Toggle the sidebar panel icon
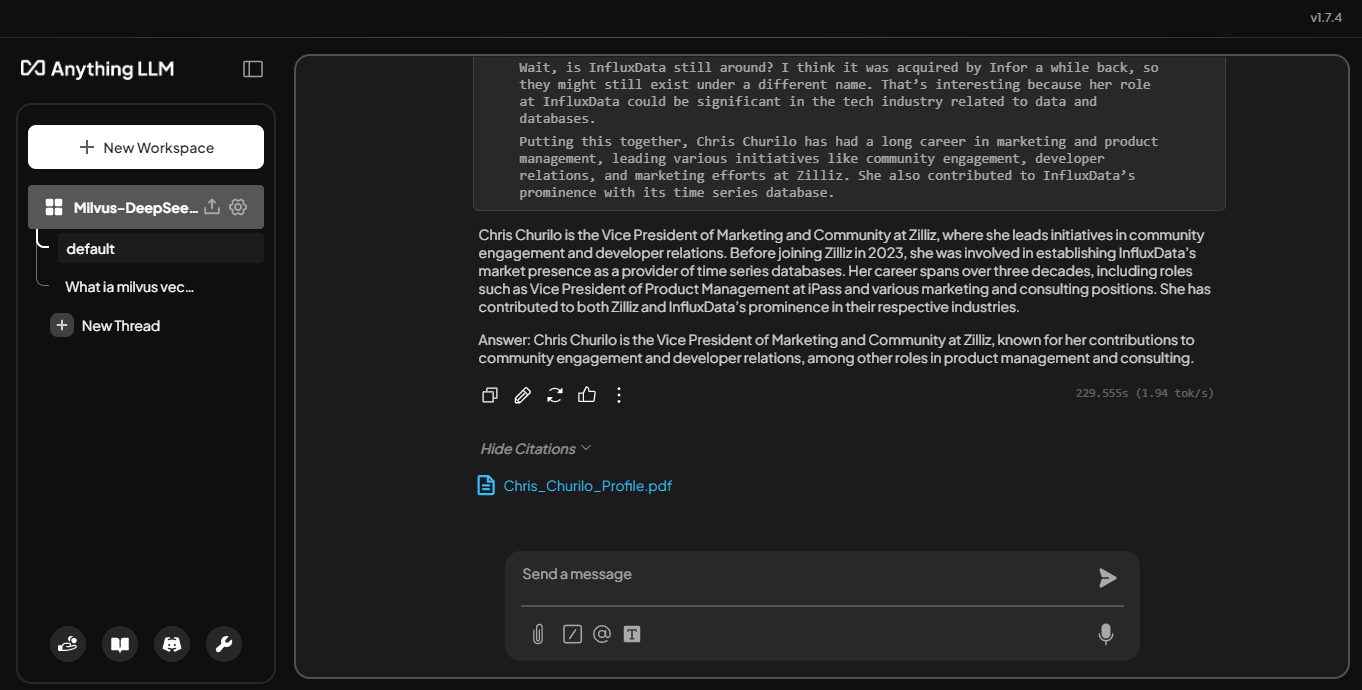Image resolution: width=1362 pixels, height=690 pixels. pyautogui.click(x=253, y=69)
